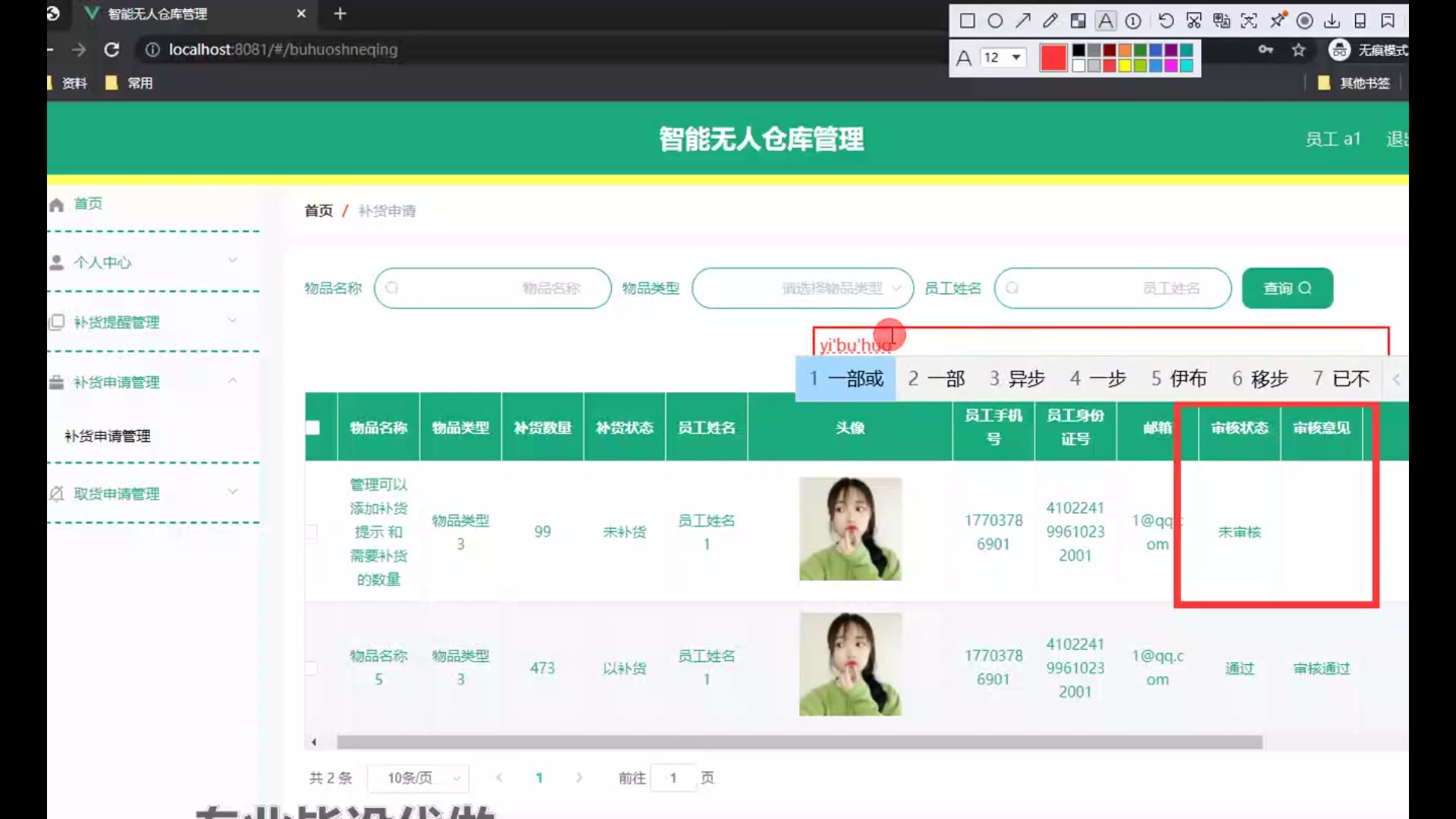Click the pin screenshot icon
The height and width of the screenshot is (819, 1456).
click(1278, 20)
